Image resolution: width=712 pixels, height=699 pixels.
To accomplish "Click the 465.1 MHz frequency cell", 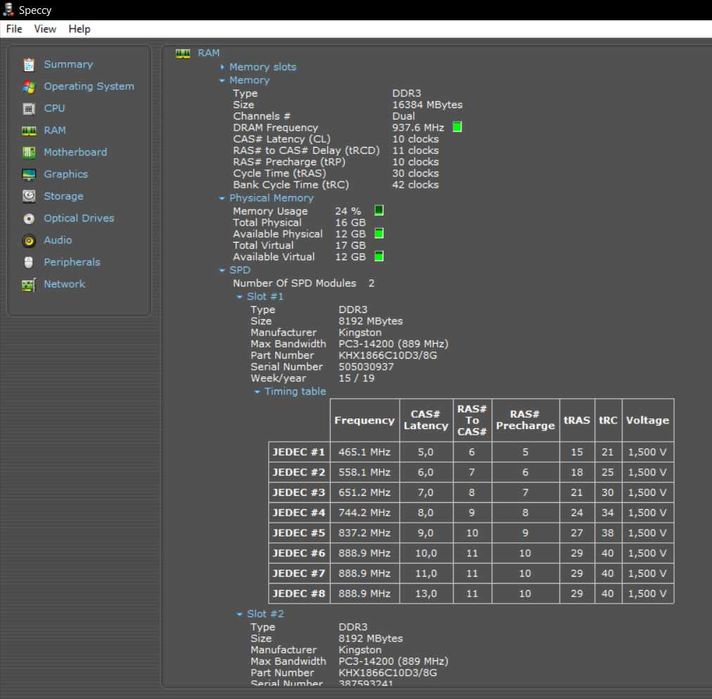I will (x=365, y=452).
